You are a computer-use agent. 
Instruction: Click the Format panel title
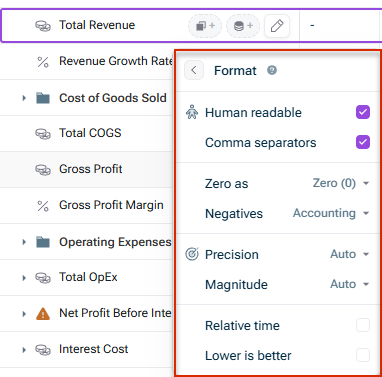pos(235,71)
